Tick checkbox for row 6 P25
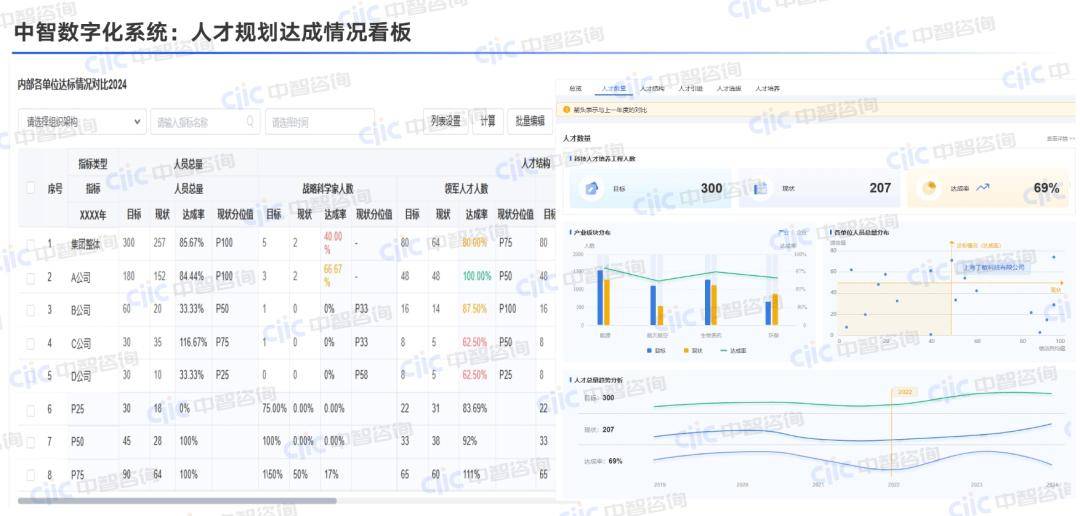 point(31,409)
